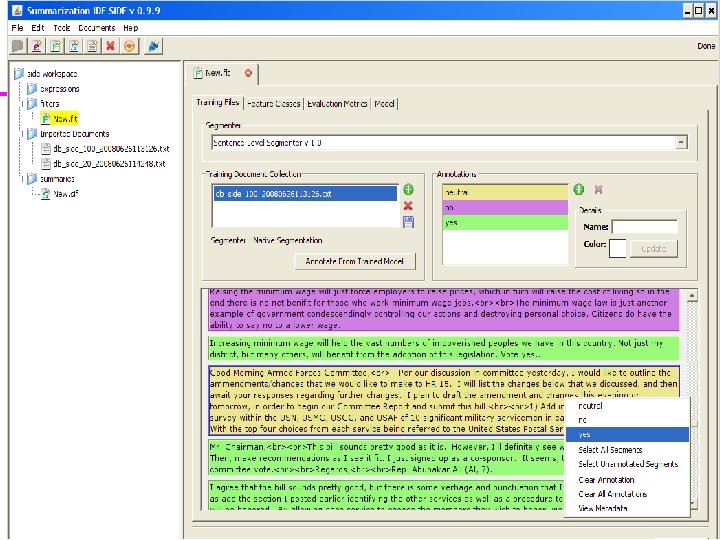Collapse the filters folder node
Image resolution: width=720 pixels, height=540 pixels.
(x=22, y=104)
